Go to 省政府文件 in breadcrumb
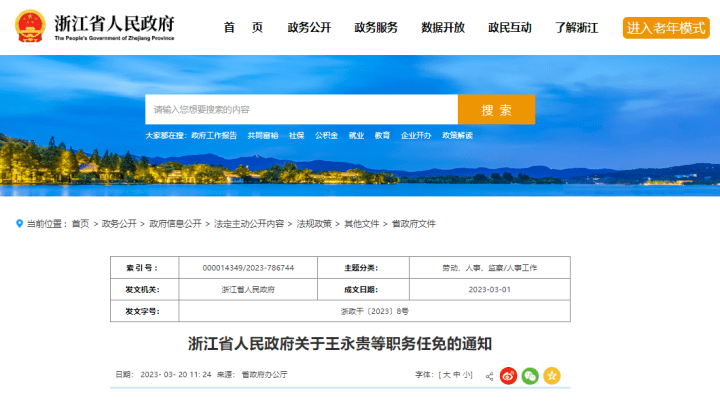 click(x=414, y=224)
